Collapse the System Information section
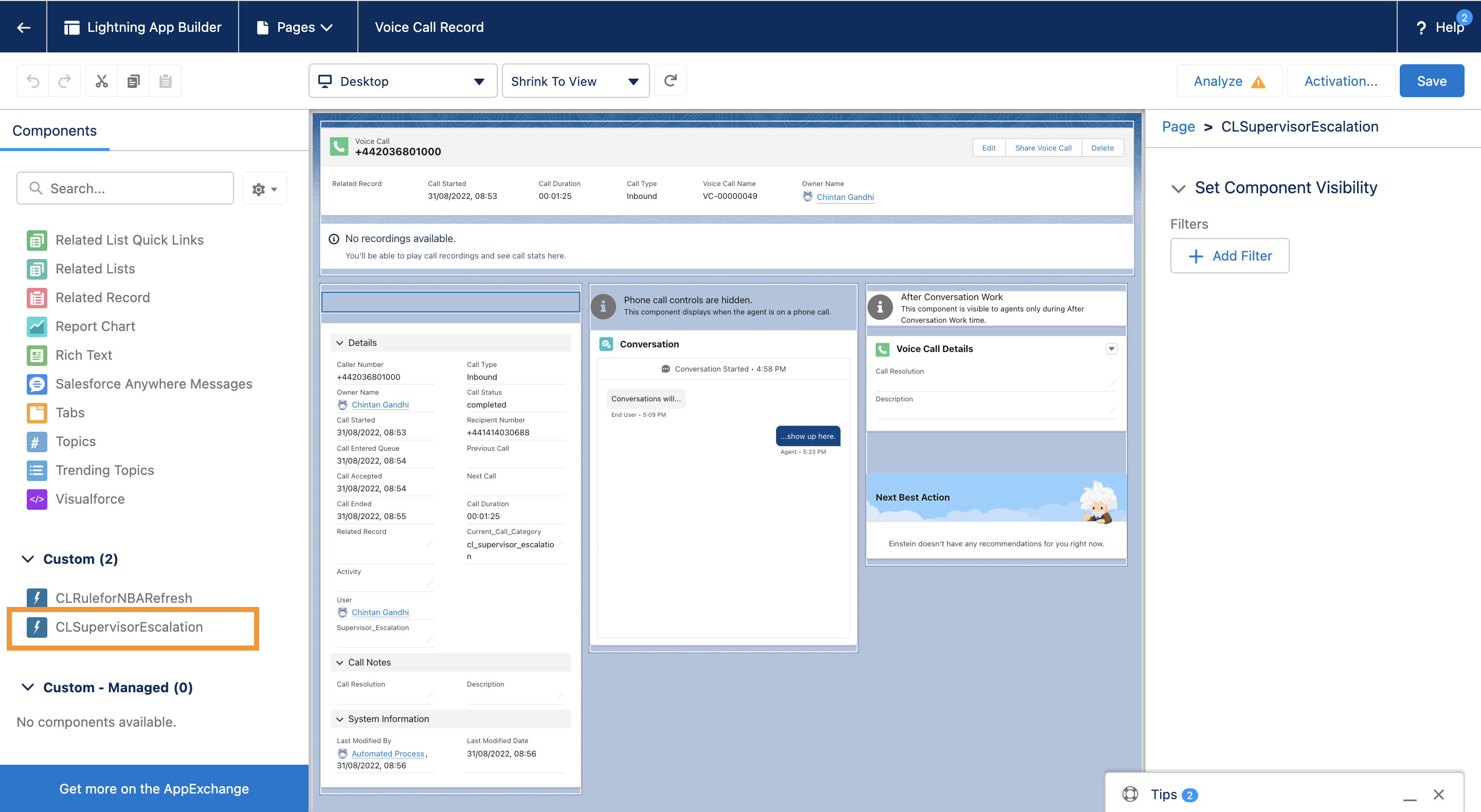Viewport: 1481px width, 812px height. (x=340, y=719)
